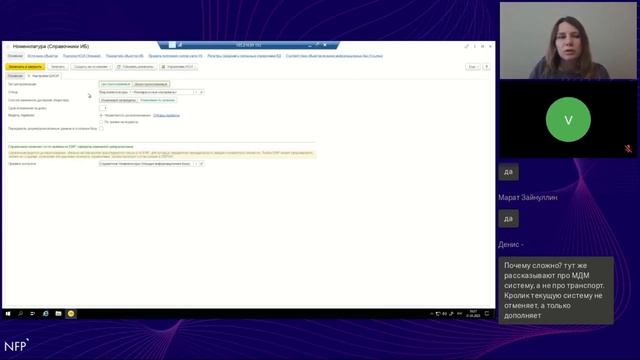Open 'Подписки НСИ (Элемент)' navigation link

[x=82, y=56]
